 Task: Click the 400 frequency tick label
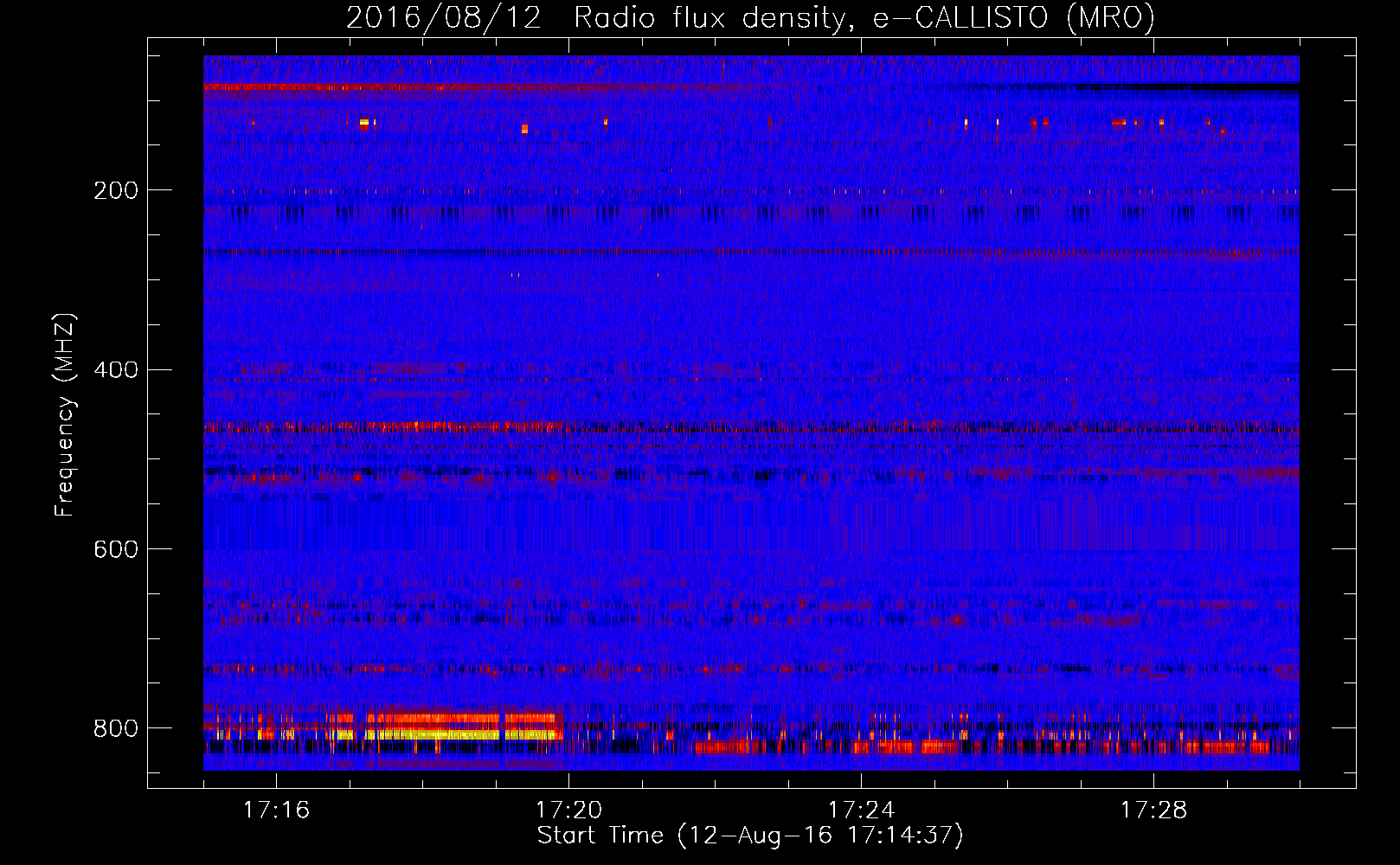[116, 370]
